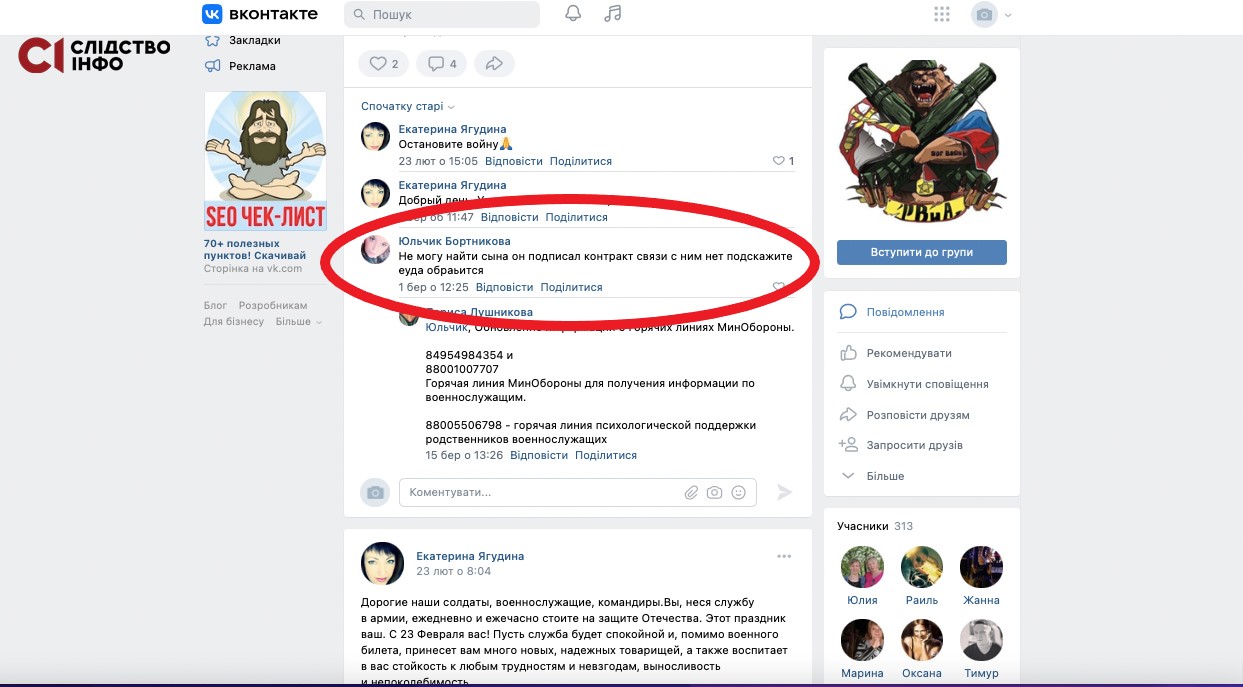Open member Марина avatar
The height and width of the screenshot is (687, 1243).
[862, 640]
